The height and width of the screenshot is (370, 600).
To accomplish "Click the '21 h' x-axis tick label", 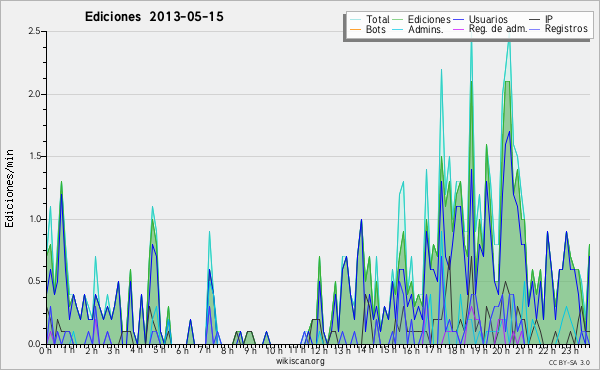I will pyautogui.click(x=523, y=350).
